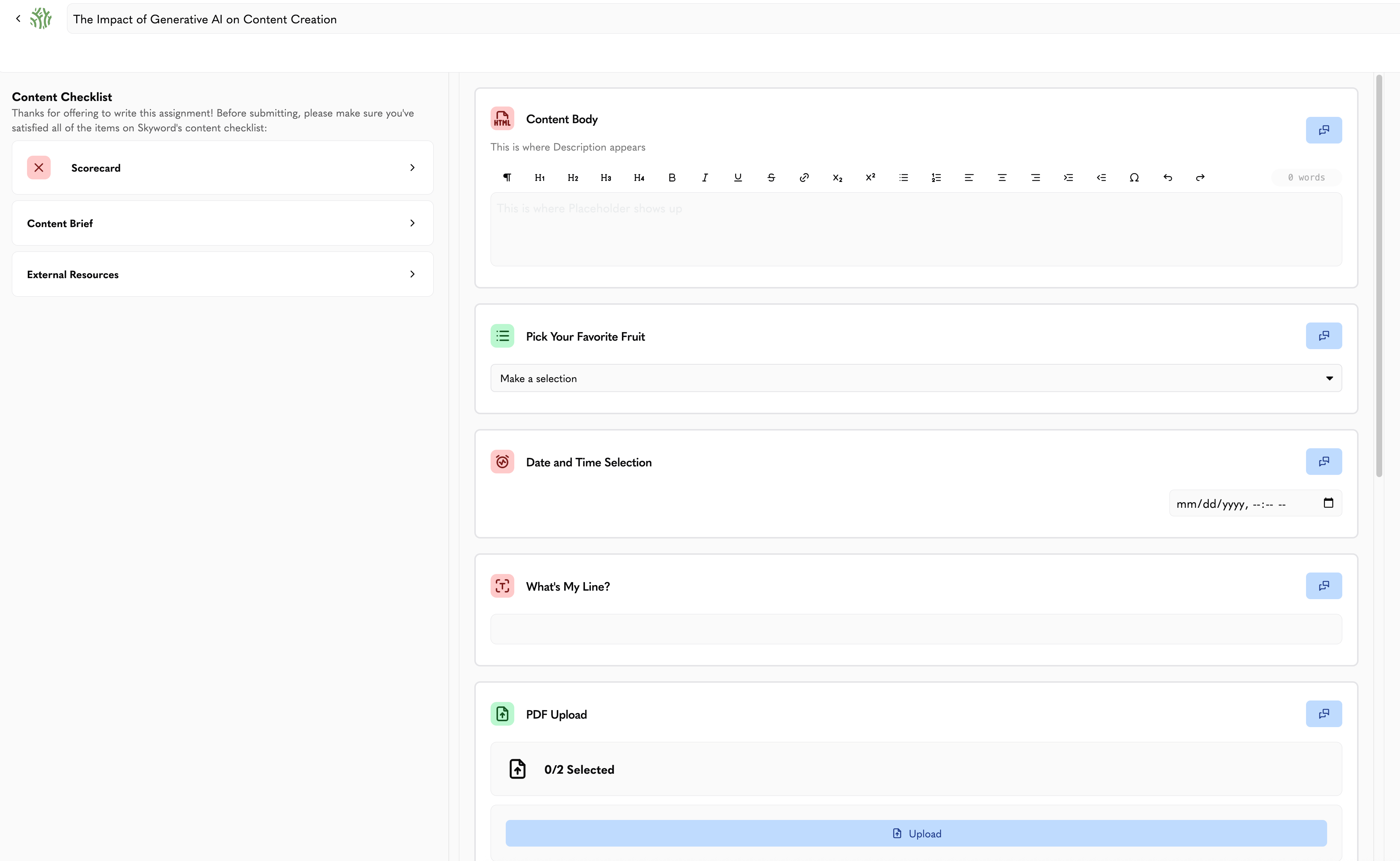Apply strikethrough formatting
1400x861 pixels.
[x=771, y=178]
